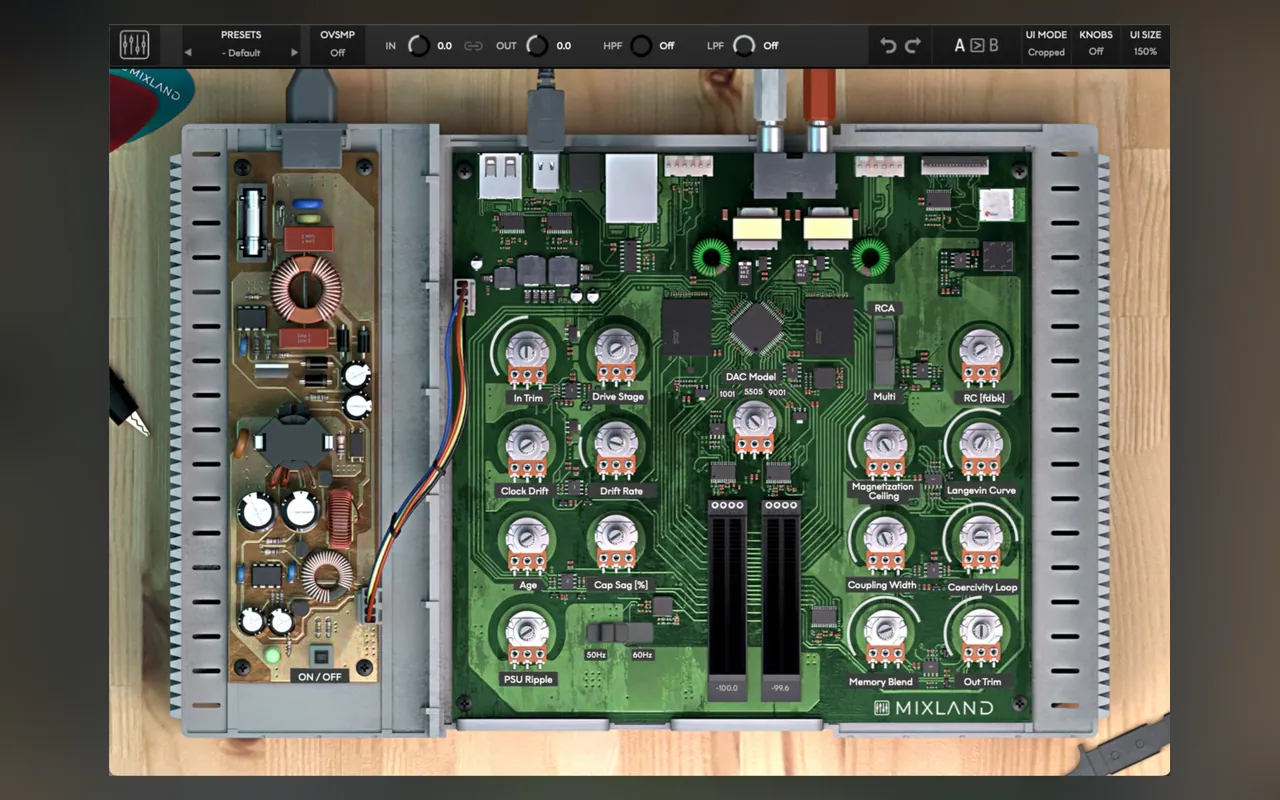1280x800 pixels.
Task: Select the previous preset arrow
Action: [188, 53]
